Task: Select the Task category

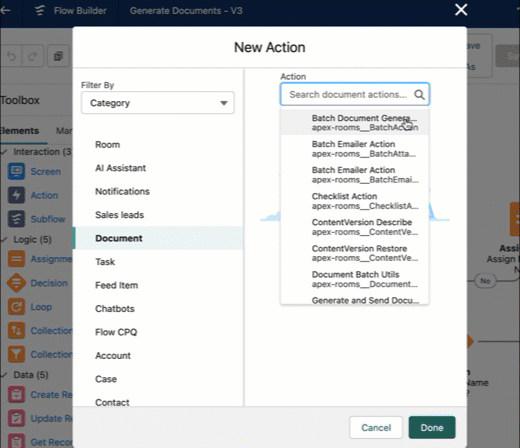Action: (x=158, y=262)
